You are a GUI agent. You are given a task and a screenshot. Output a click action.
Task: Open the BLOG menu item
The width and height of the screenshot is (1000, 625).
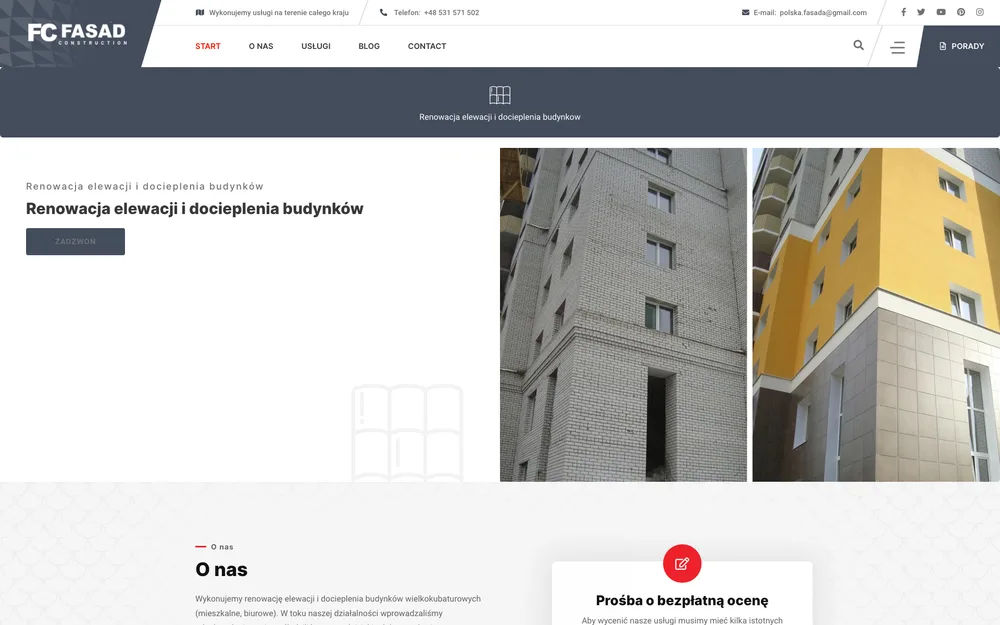coord(369,46)
